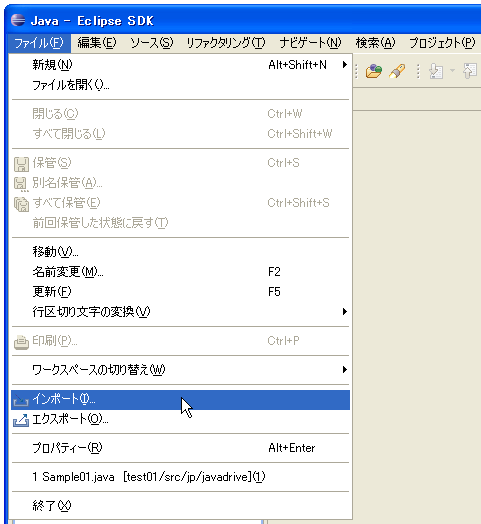Viewport: 481px width, 524px height.
Task: Choose ファイルを開く menu entry
Action: point(181,85)
